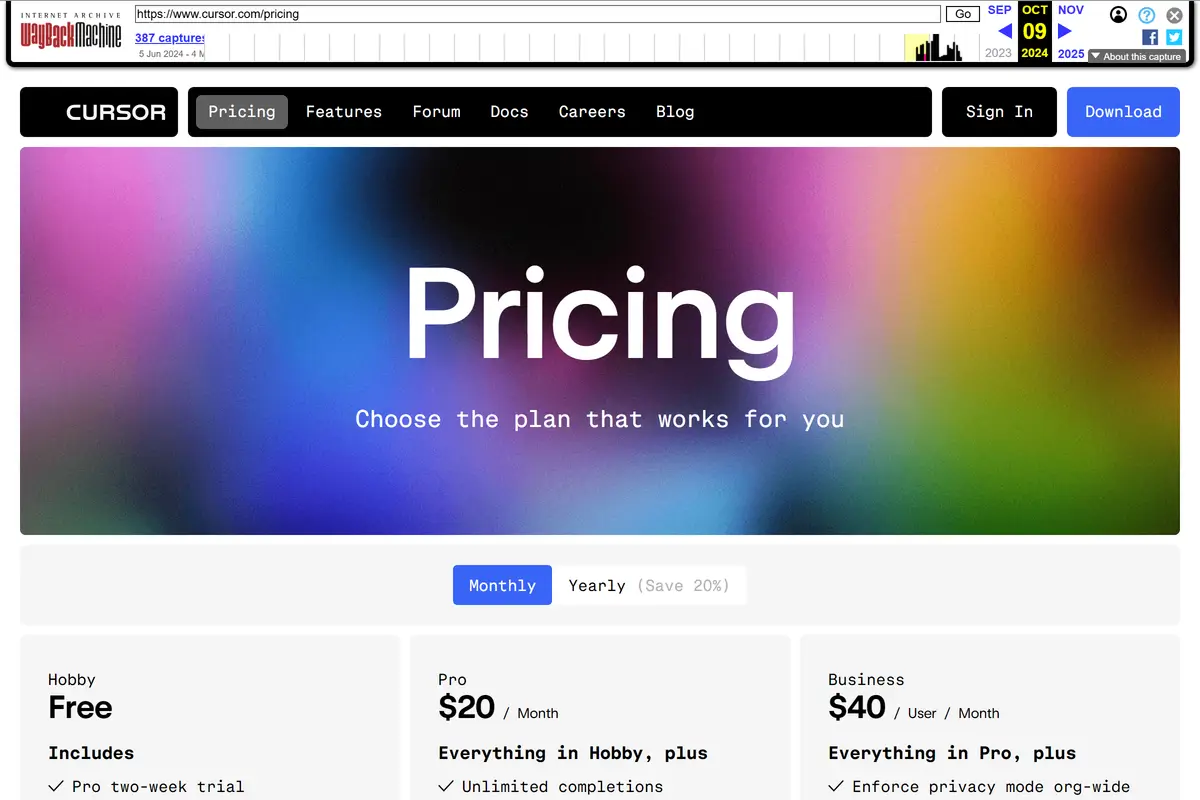Image resolution: width=1200 pixels, height=800 pixels.
Task: Go to next capture with right arrow
Action: pyautogui.click(x=1063, y=31)
